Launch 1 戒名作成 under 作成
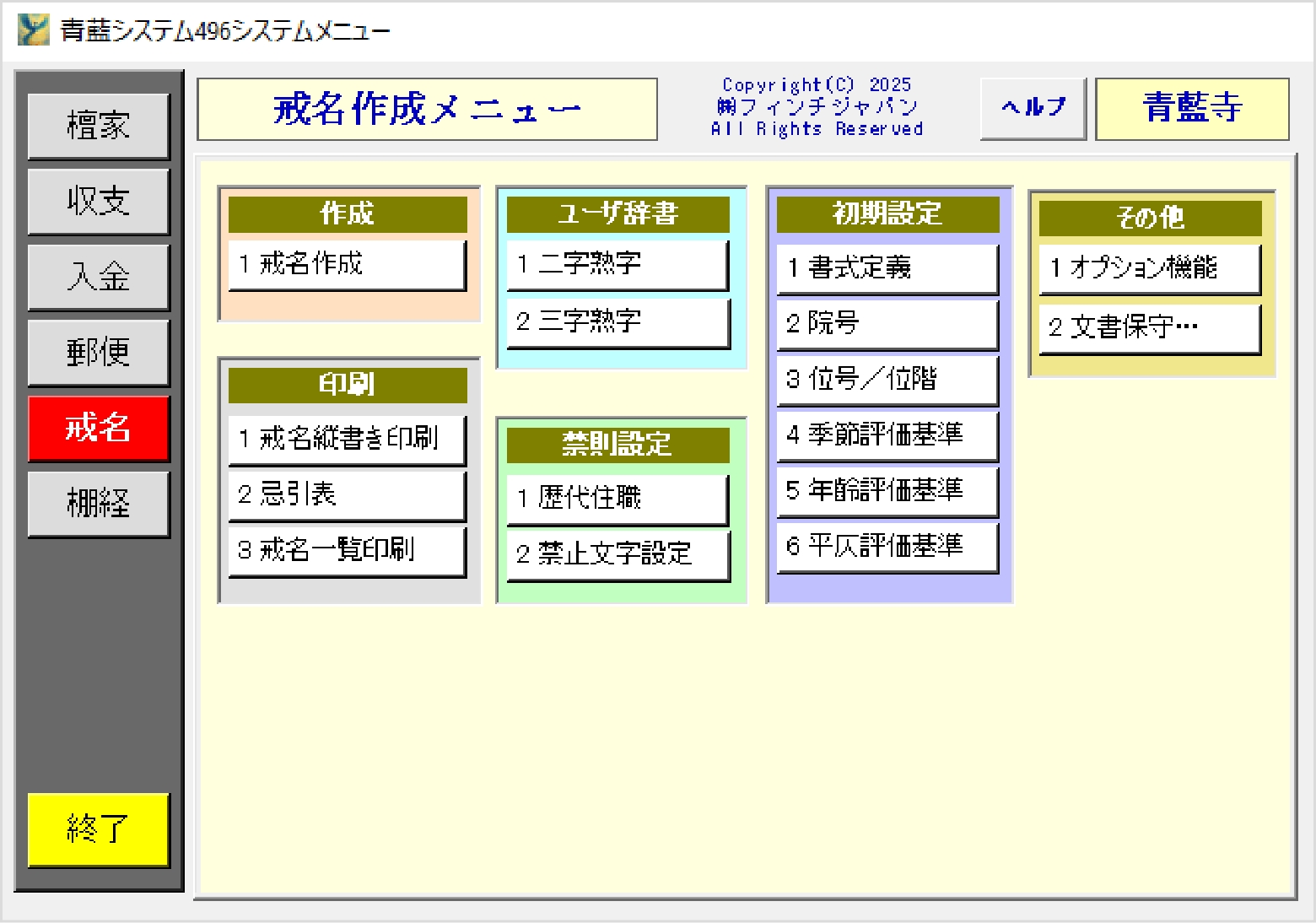1316x923 pixels. [x=347, y=265]
